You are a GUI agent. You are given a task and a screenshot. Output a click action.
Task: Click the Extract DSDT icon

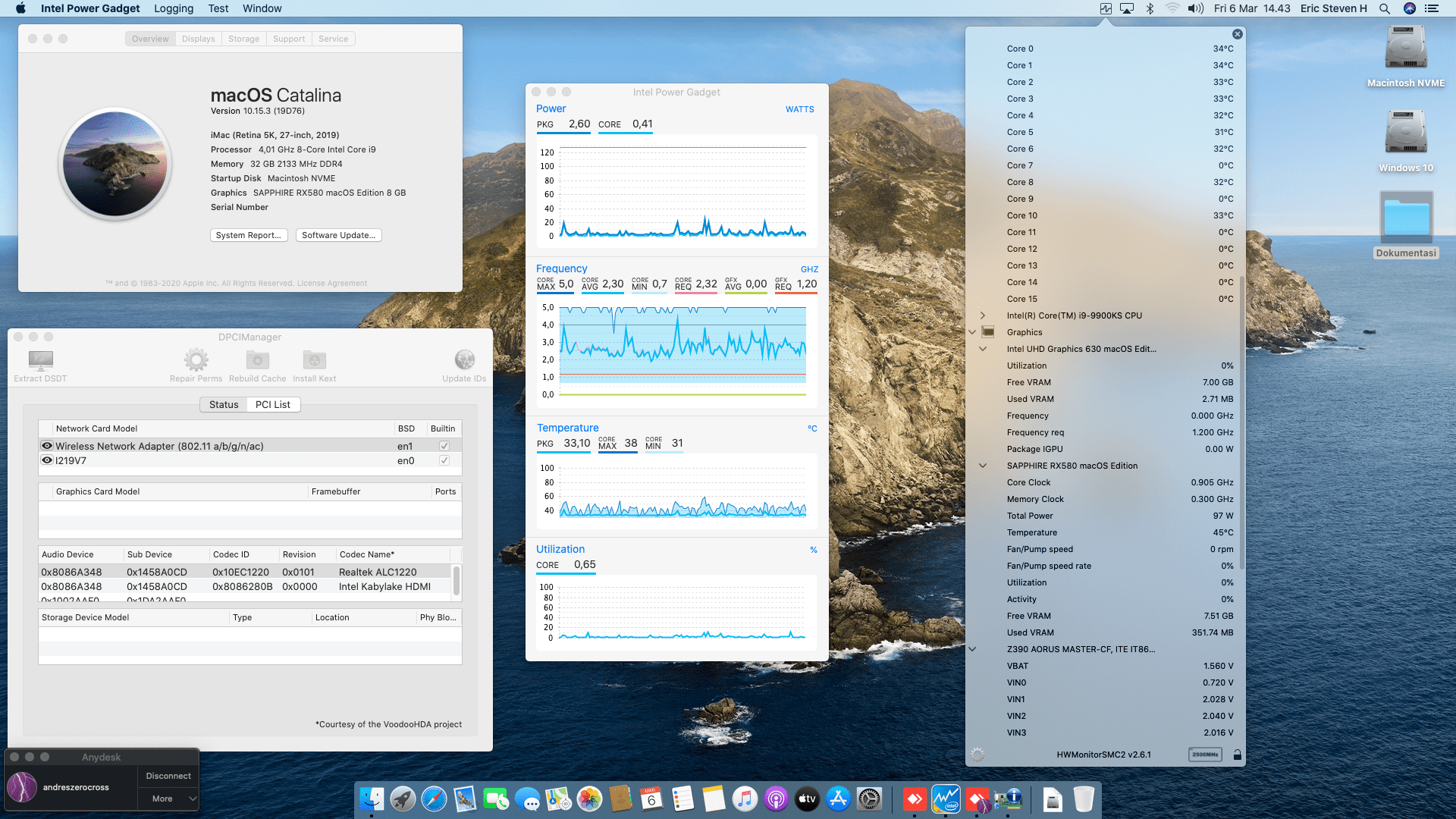pos(40,360)
